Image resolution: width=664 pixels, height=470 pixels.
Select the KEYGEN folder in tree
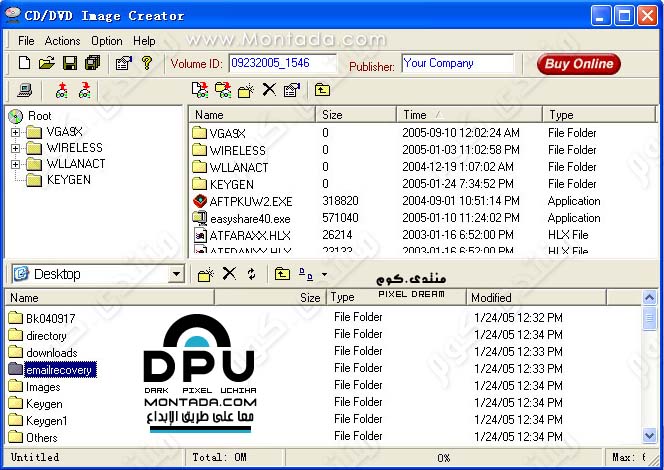coord(68,180)
